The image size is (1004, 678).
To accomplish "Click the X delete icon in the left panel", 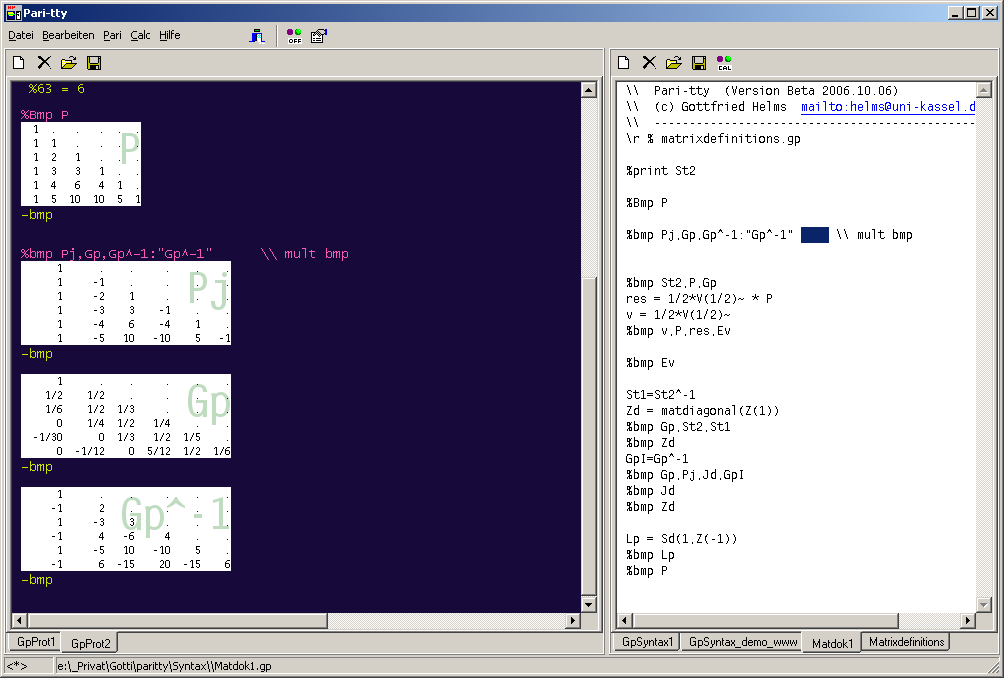I will [43, 63].
